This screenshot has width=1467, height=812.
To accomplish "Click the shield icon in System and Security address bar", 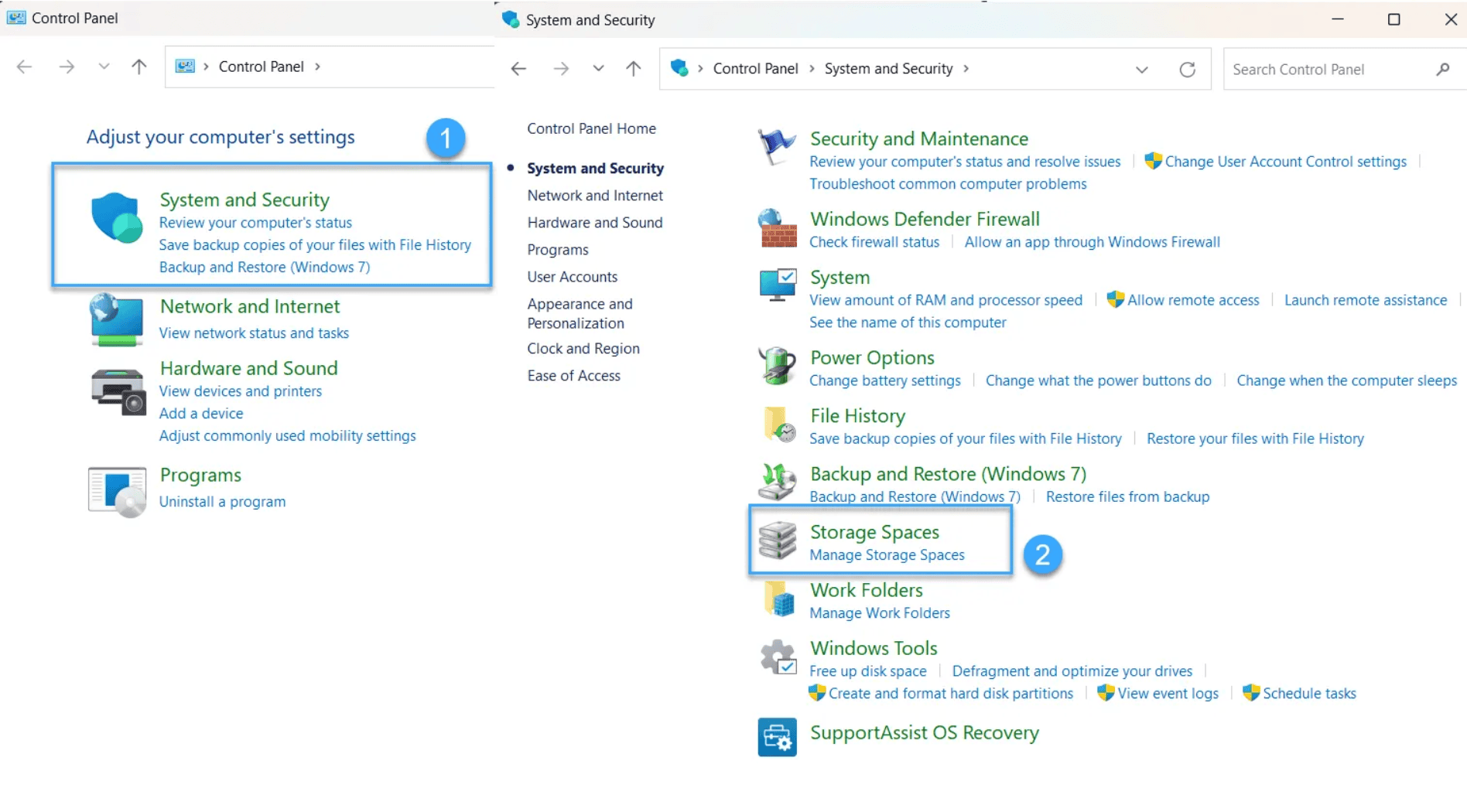I will 679,68.
